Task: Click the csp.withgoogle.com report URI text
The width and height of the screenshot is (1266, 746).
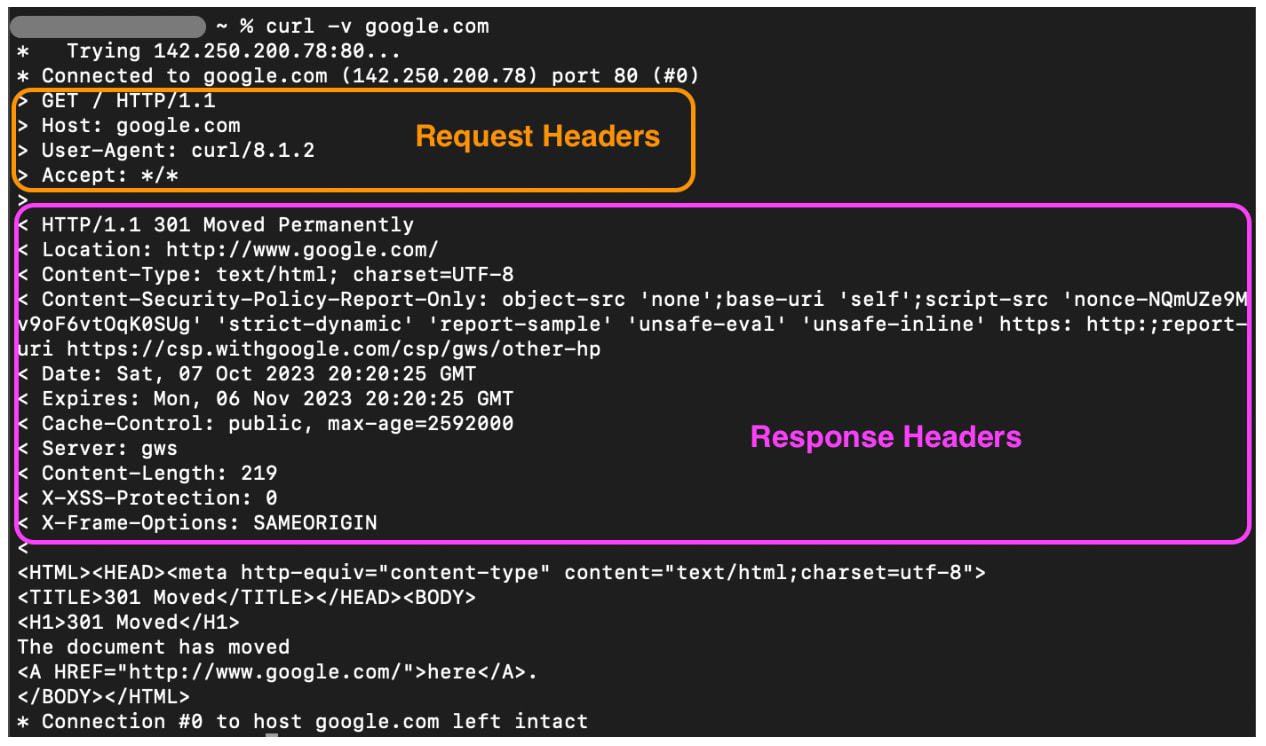Action: (334, 350)
